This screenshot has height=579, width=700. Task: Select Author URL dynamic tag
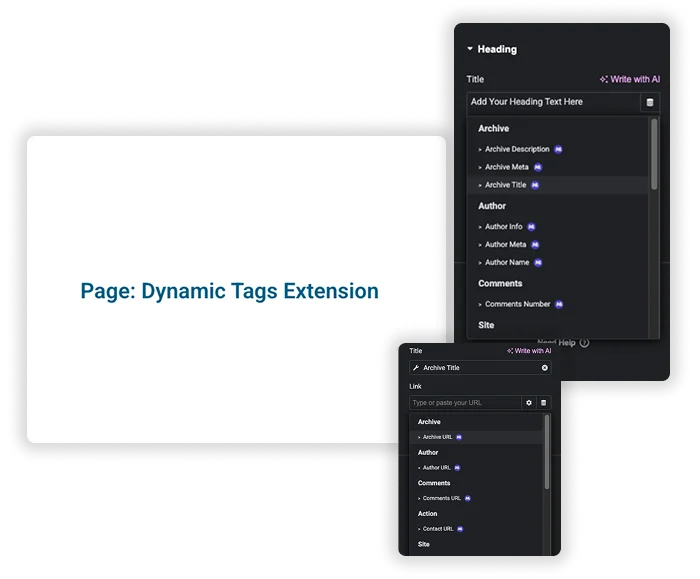tap(437, 468)
